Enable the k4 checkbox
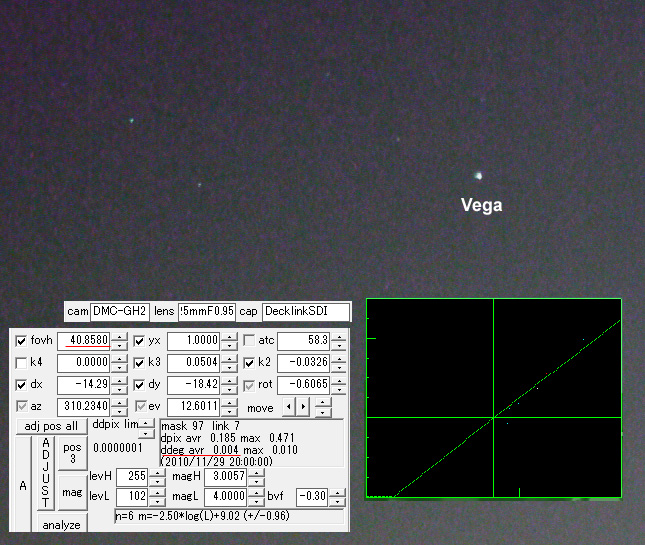Screen dimensions: 645x545 pos(22,362)
